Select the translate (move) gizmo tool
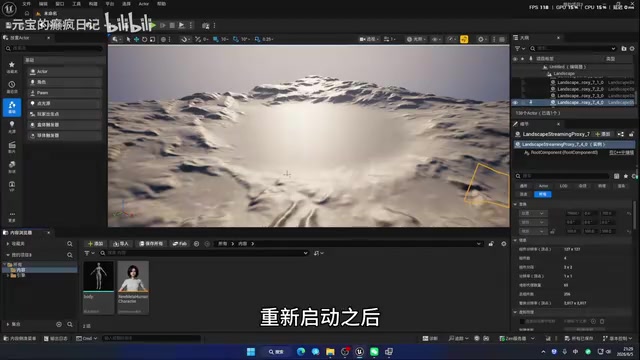 (x=136, y=39)
